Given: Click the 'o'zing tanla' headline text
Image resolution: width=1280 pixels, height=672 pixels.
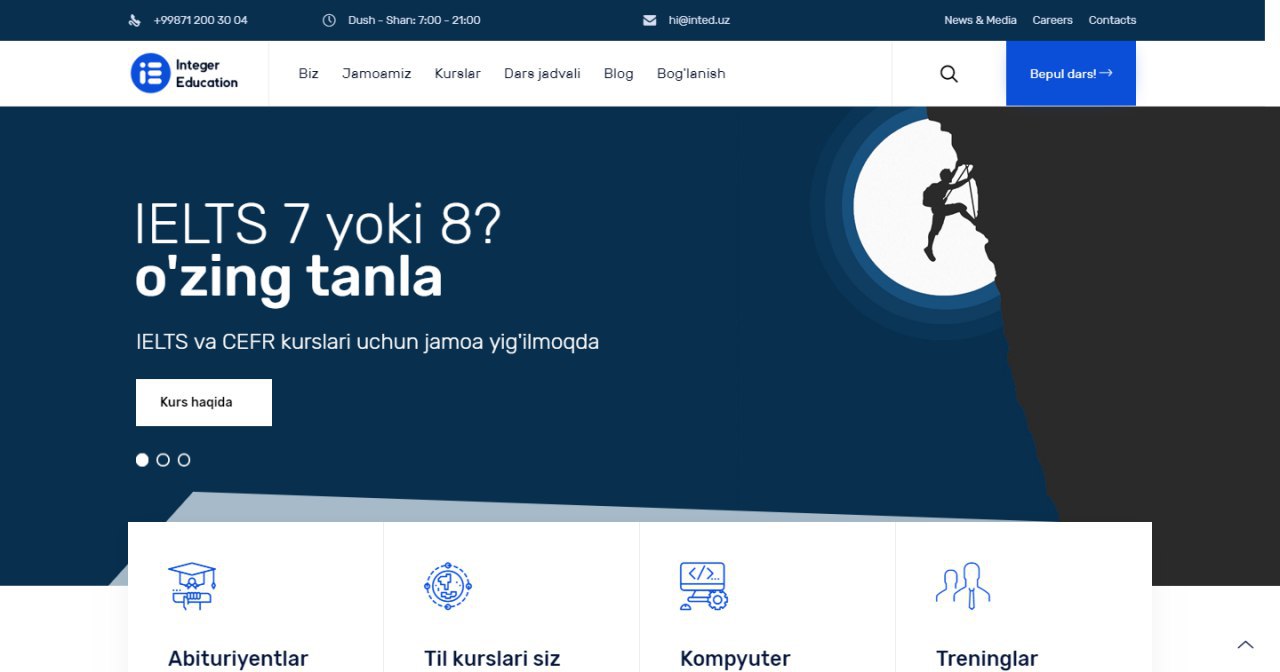Looking at the screenshot, I should [289, 277].
